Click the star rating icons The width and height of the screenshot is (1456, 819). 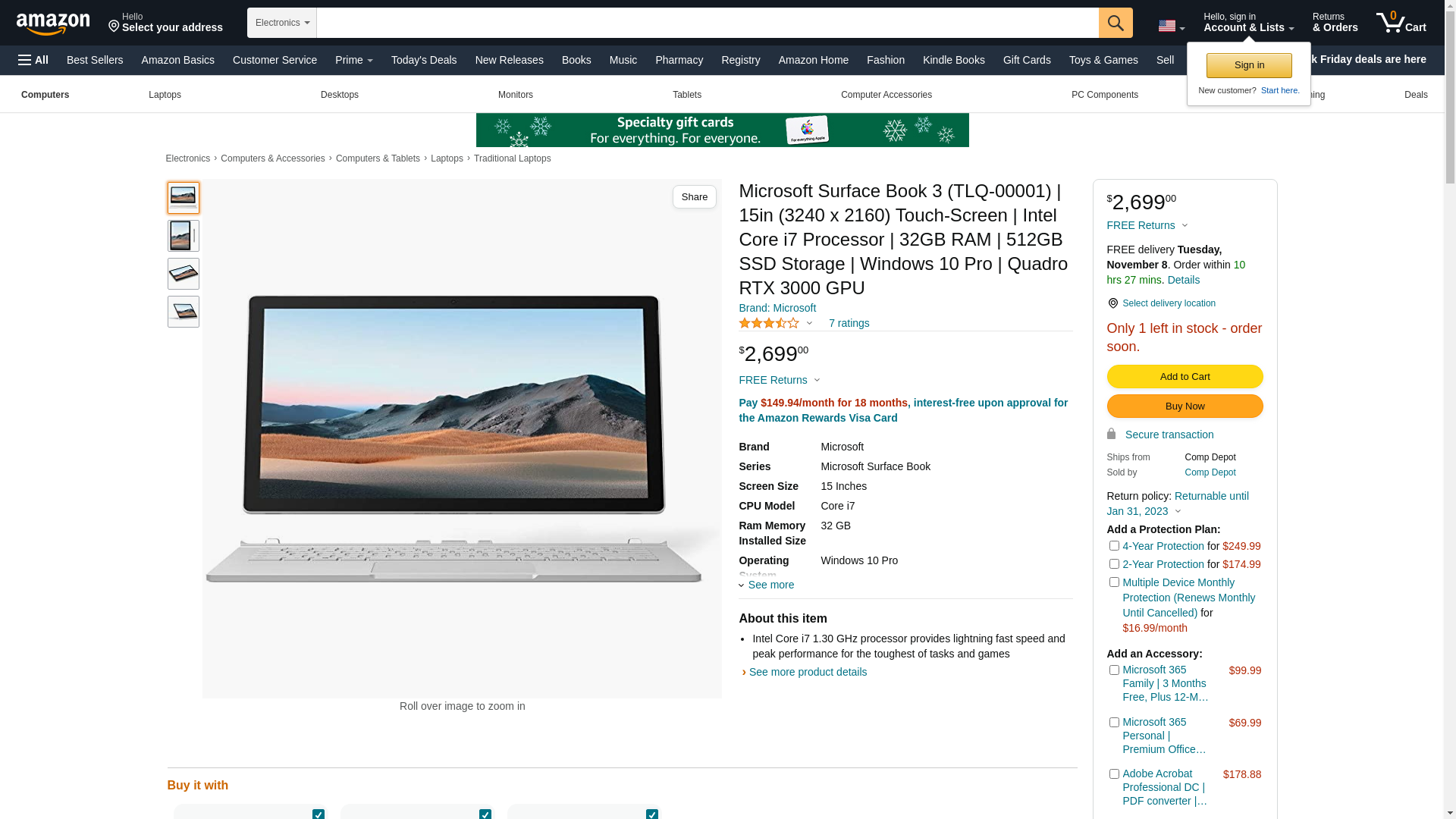click(768, 323)
